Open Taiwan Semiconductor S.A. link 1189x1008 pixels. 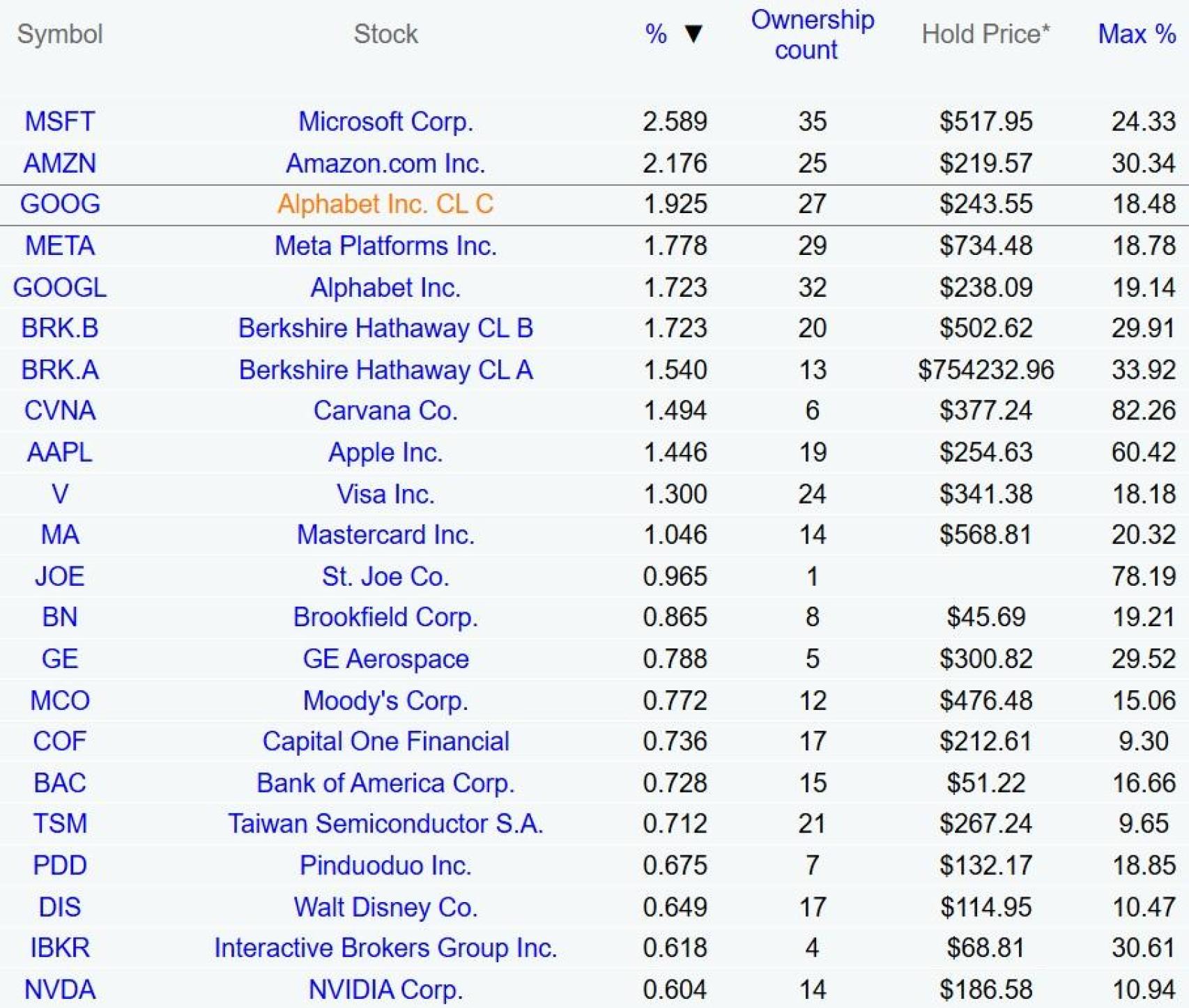[385, 824]
